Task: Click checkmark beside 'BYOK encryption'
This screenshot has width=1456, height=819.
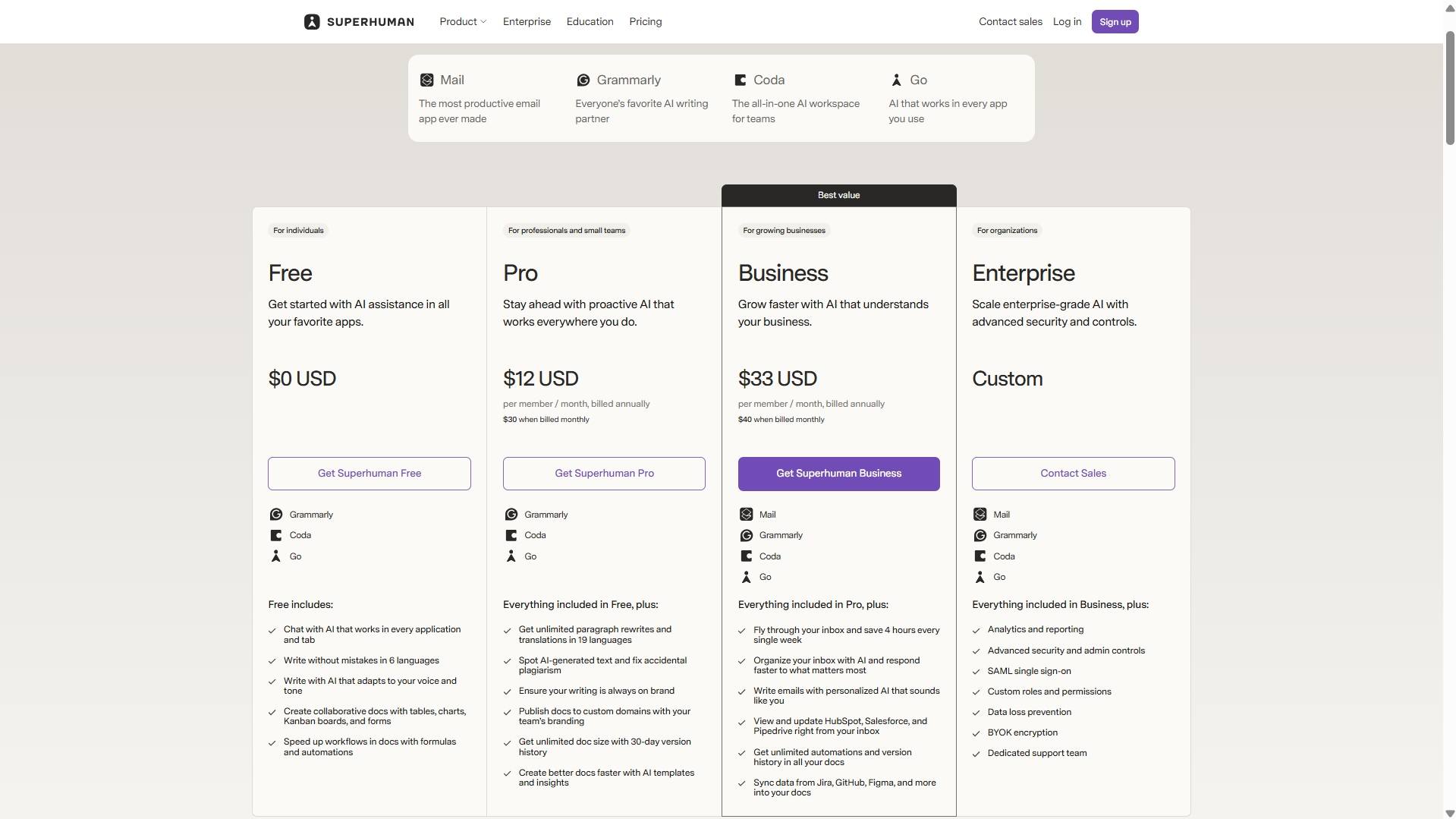Action: coord(976,733)
